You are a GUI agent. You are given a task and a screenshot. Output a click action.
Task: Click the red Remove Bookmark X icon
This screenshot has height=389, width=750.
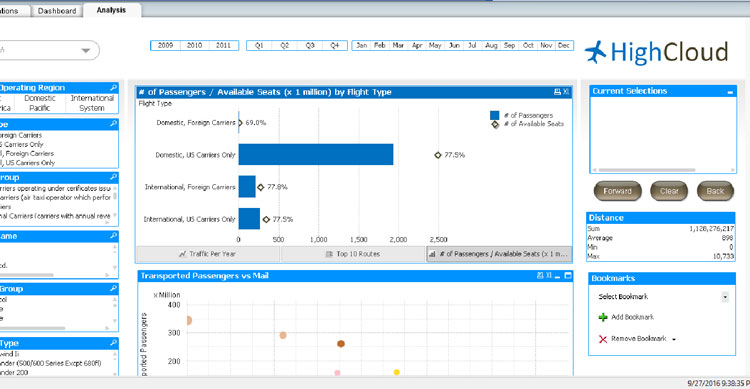[x=603, y=339]
